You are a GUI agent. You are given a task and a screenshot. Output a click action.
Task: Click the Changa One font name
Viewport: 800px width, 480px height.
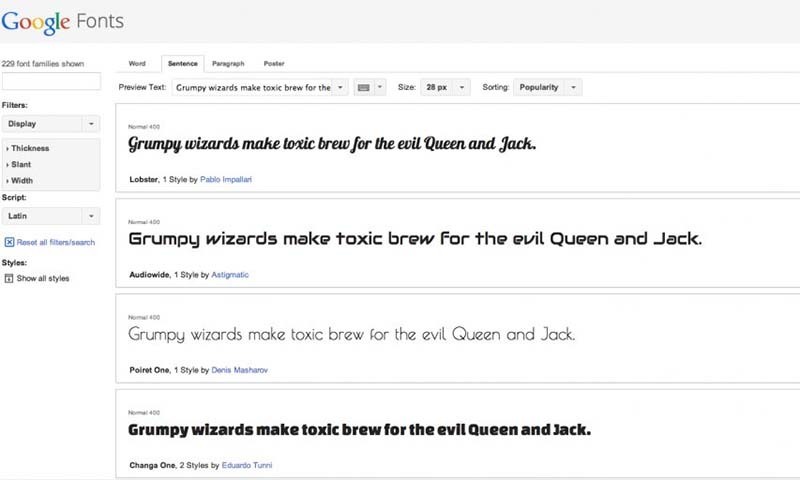click(153, 466)
